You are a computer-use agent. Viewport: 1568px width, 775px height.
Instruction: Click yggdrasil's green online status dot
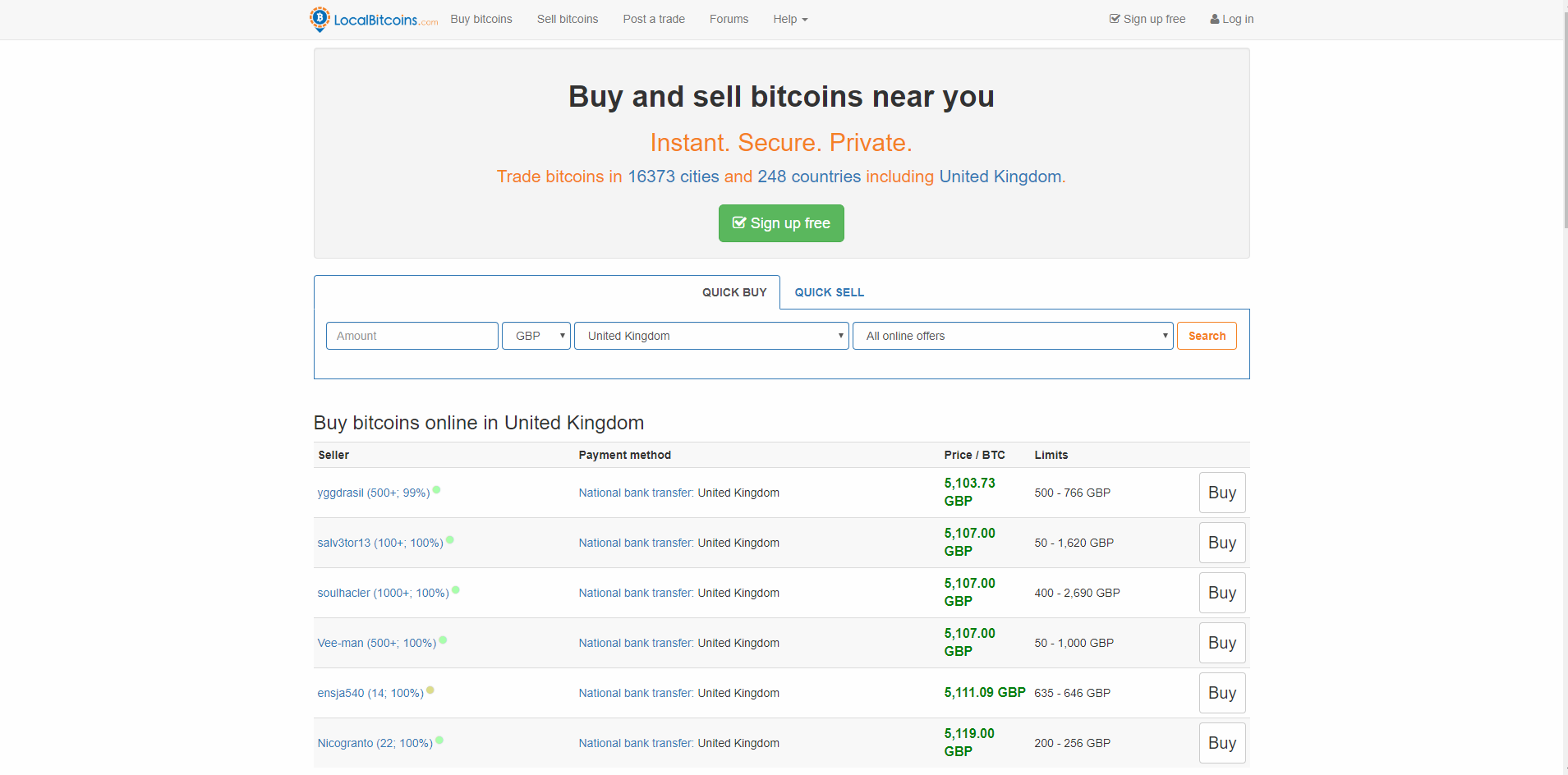point(437,490)
